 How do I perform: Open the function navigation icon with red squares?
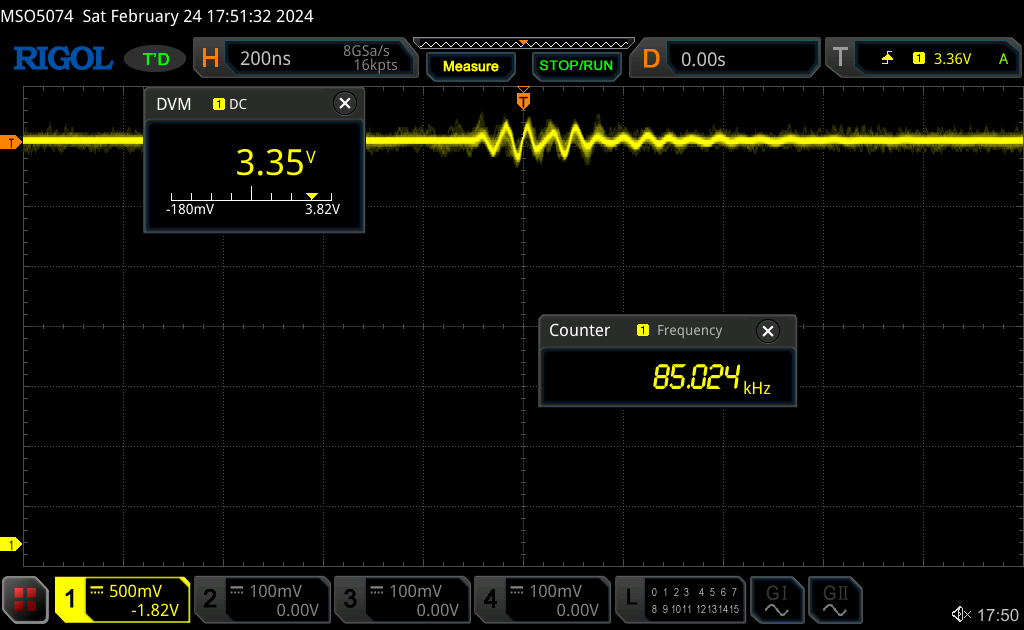(25, 599)
